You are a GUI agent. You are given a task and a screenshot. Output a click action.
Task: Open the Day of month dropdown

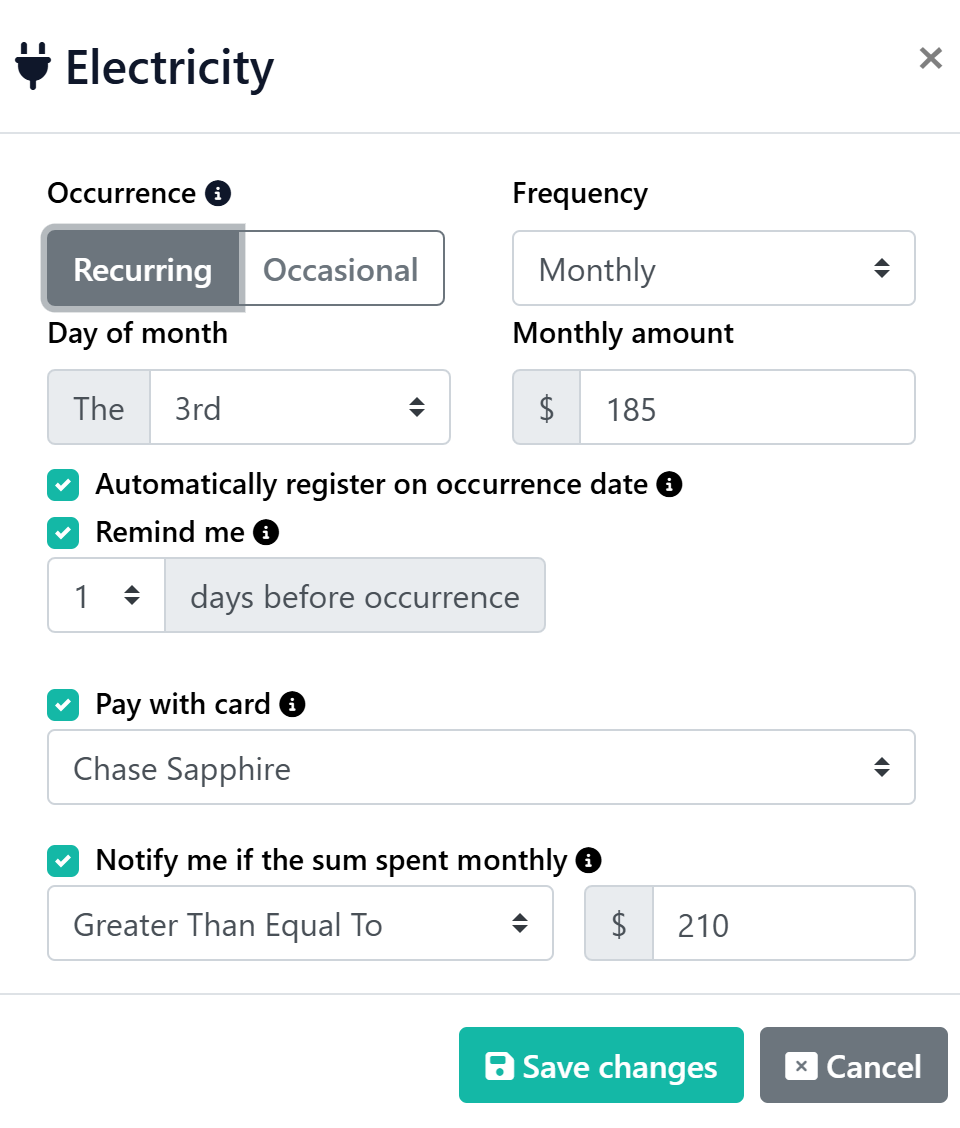300,407
